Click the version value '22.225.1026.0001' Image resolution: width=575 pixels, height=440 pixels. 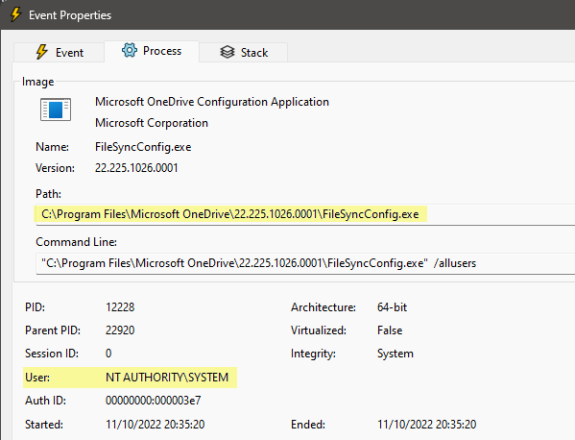(x=136, y=168)
